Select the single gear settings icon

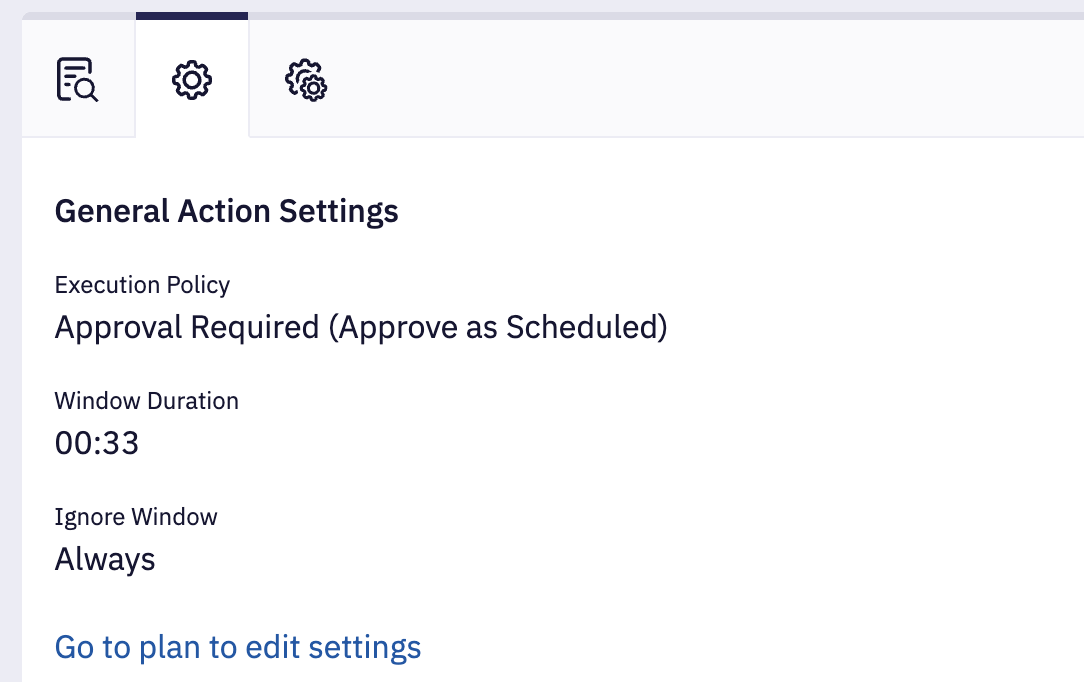pyautogui.click(x=191, y=80)
